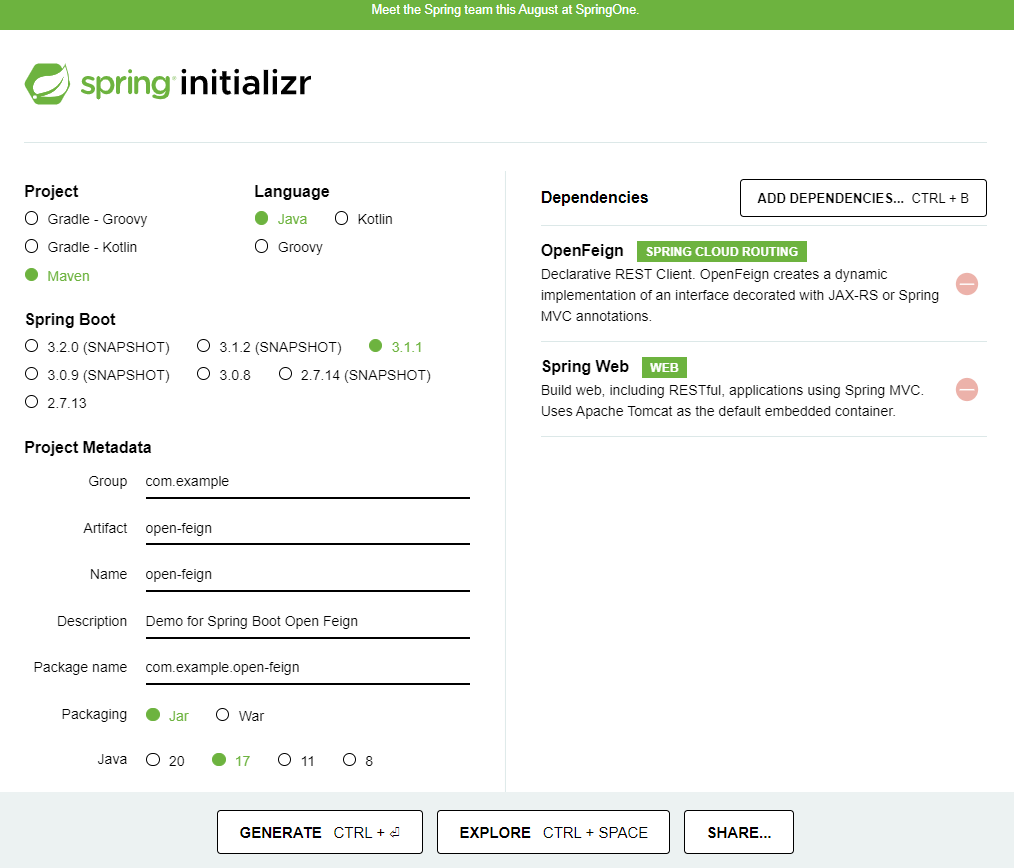The image size is (1014, 868).
Task: Click the WEB tag beside Spring Web
Action: click(664, 367)
